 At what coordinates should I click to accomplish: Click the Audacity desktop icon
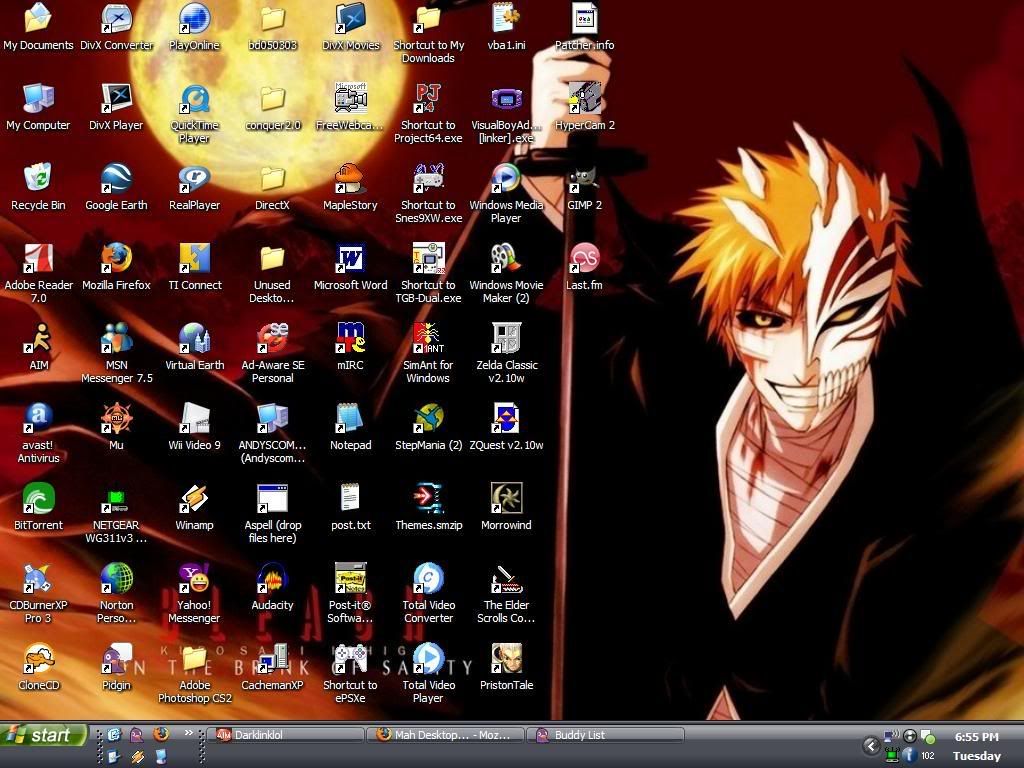click(272, 588)
